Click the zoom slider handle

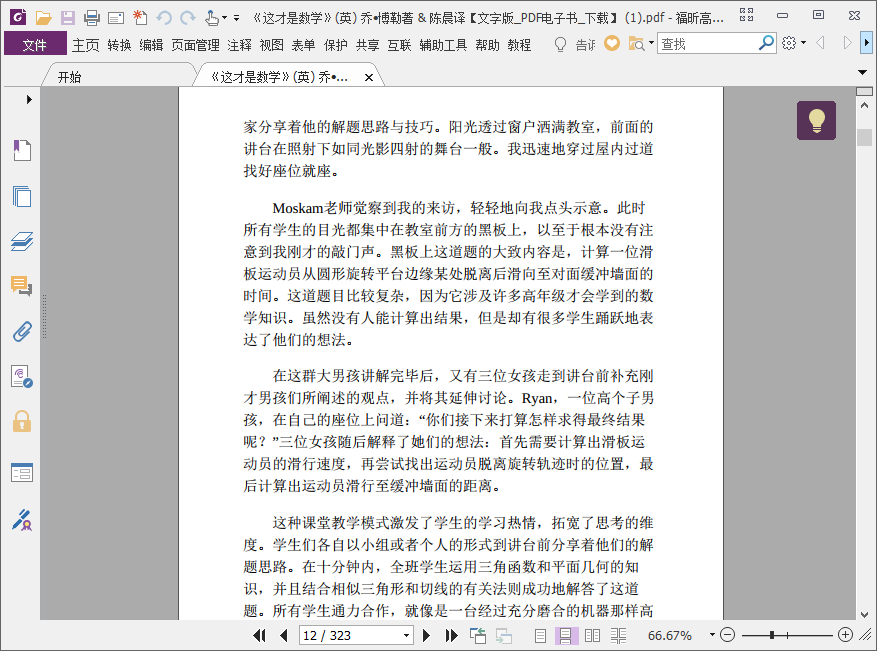(x=772, y=635)
